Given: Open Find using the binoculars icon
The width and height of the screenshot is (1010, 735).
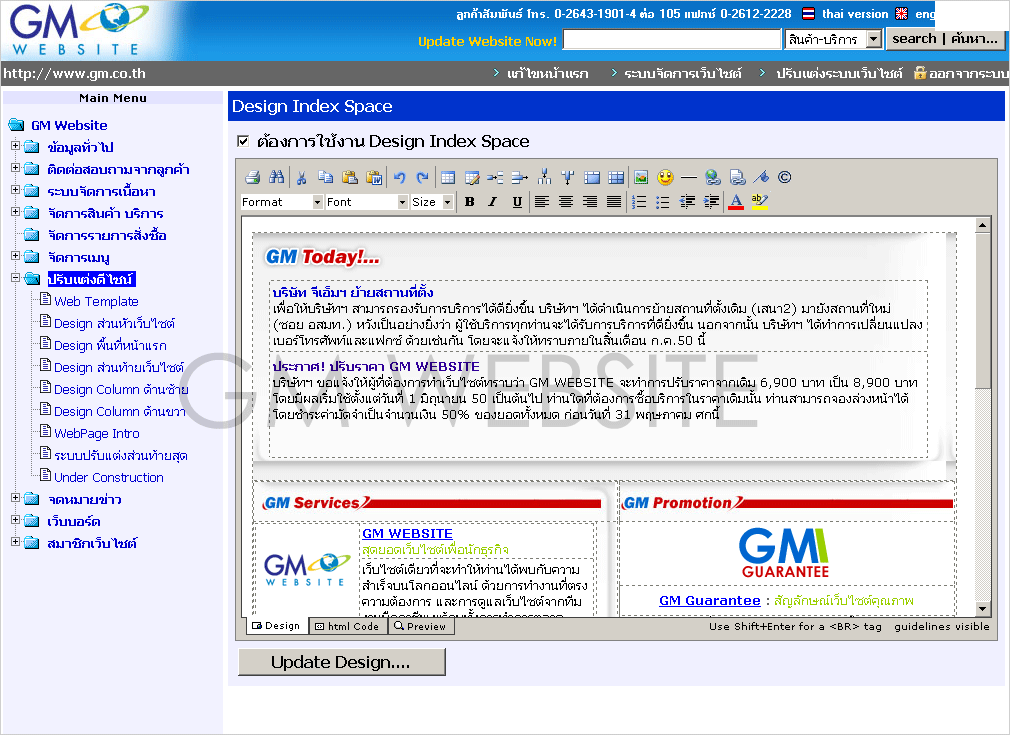Looking at the screenshot, I should 277,177.
